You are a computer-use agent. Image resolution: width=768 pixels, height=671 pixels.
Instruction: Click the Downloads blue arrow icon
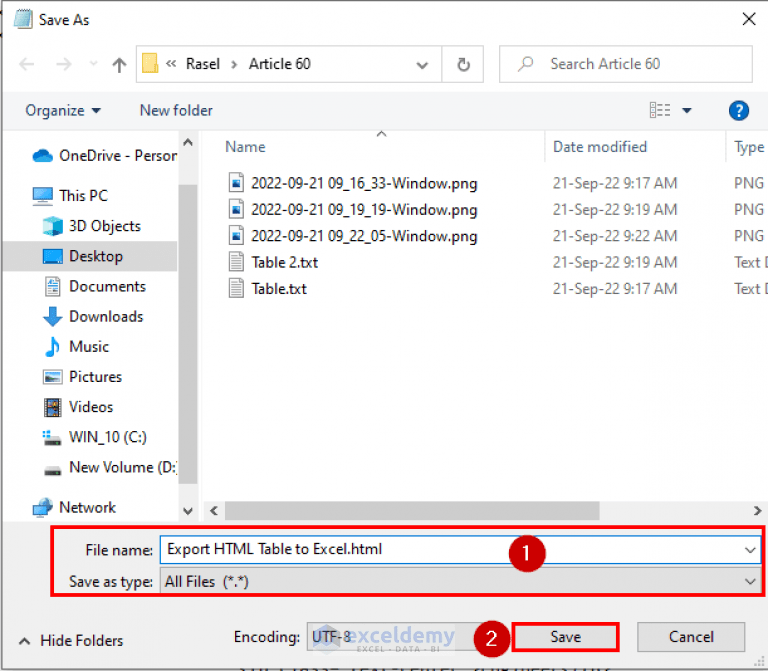point(52,317)
